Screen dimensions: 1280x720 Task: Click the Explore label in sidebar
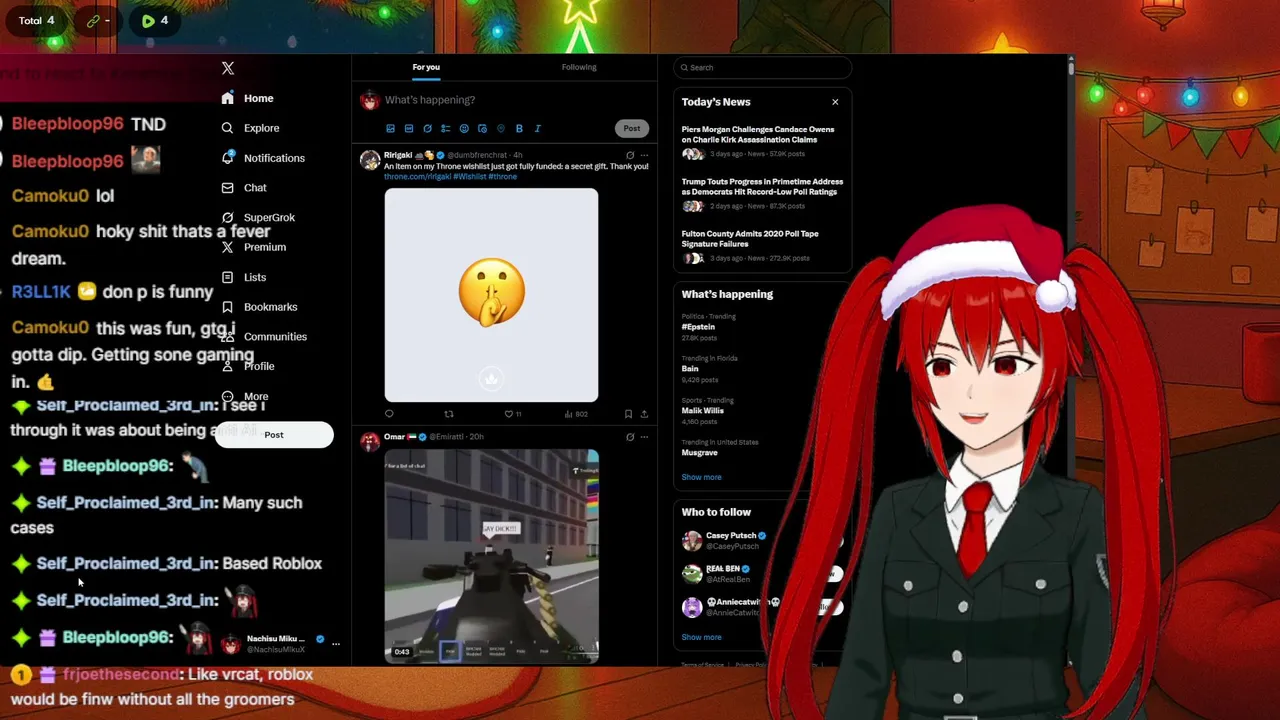[x=261, y=128]
